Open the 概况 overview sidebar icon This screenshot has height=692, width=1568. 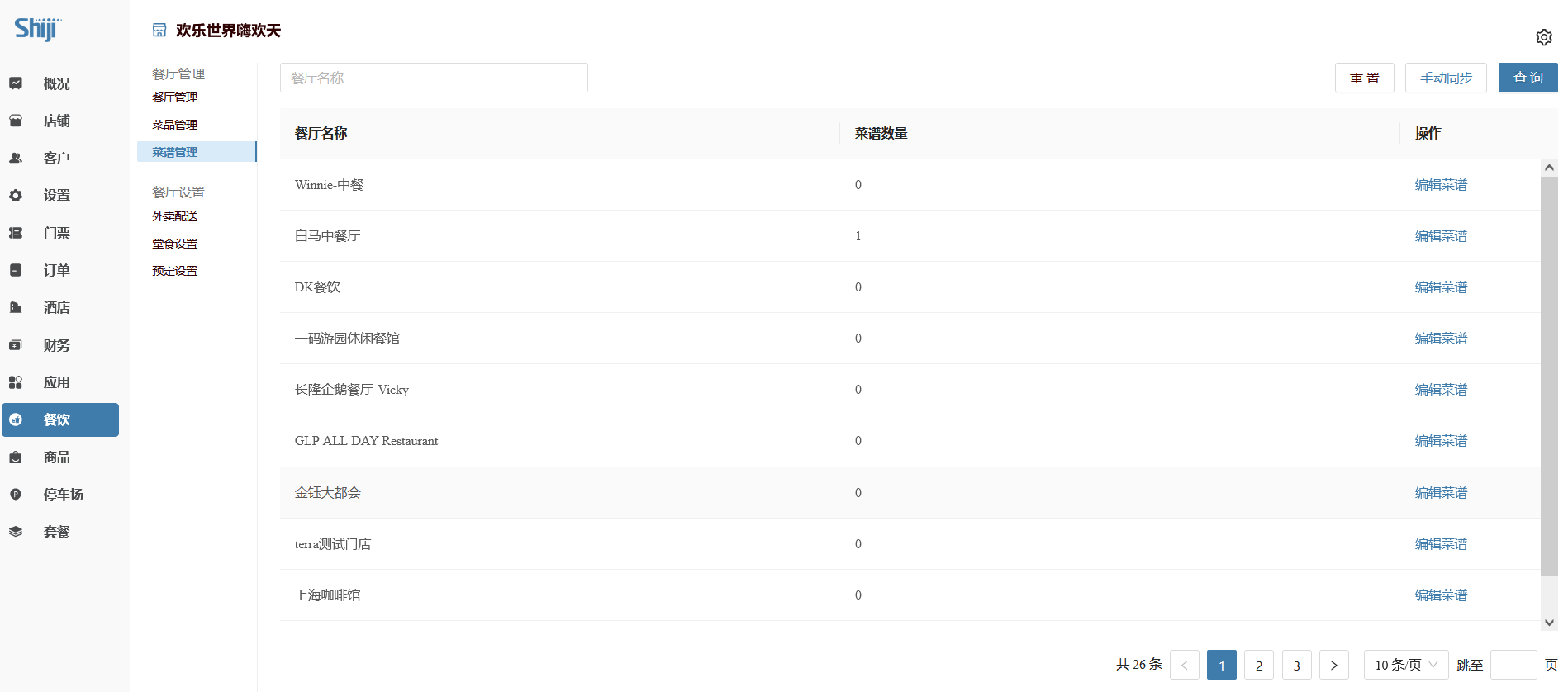(x=16, y=83)
